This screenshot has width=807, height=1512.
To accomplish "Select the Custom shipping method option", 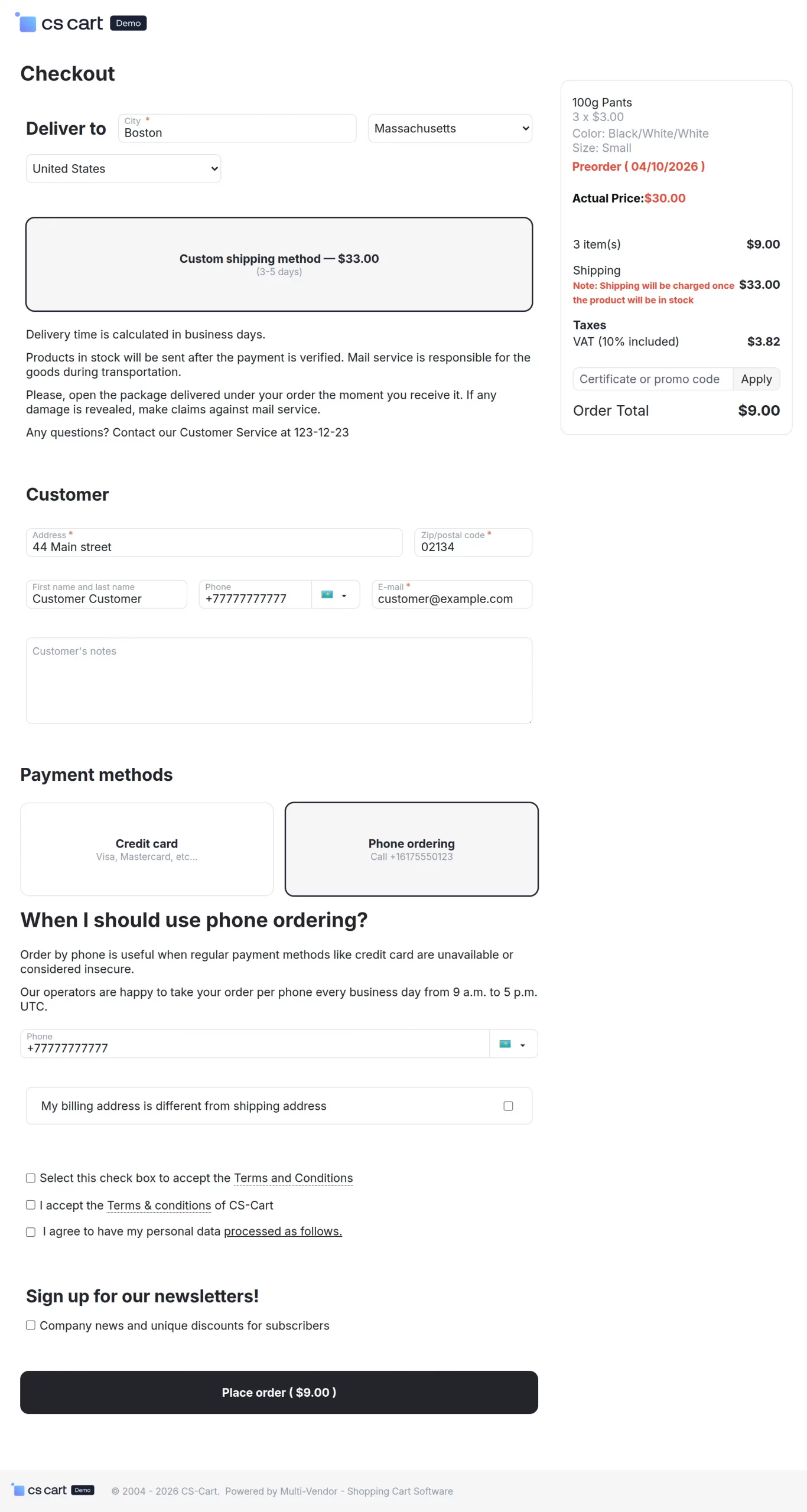I will pos(279,263).
